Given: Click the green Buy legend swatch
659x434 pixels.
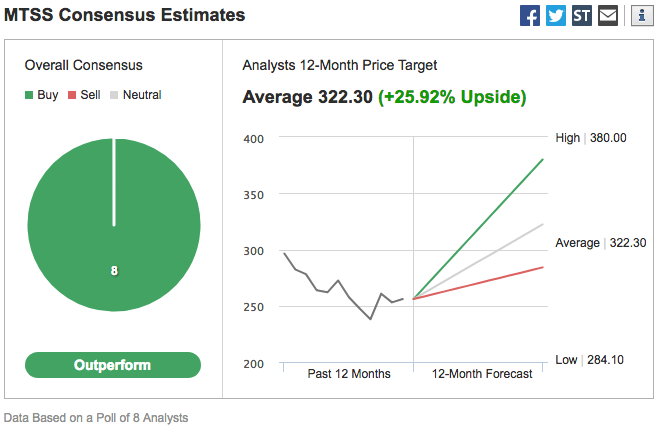Looking at the screenshot, I should coord(29,95).
